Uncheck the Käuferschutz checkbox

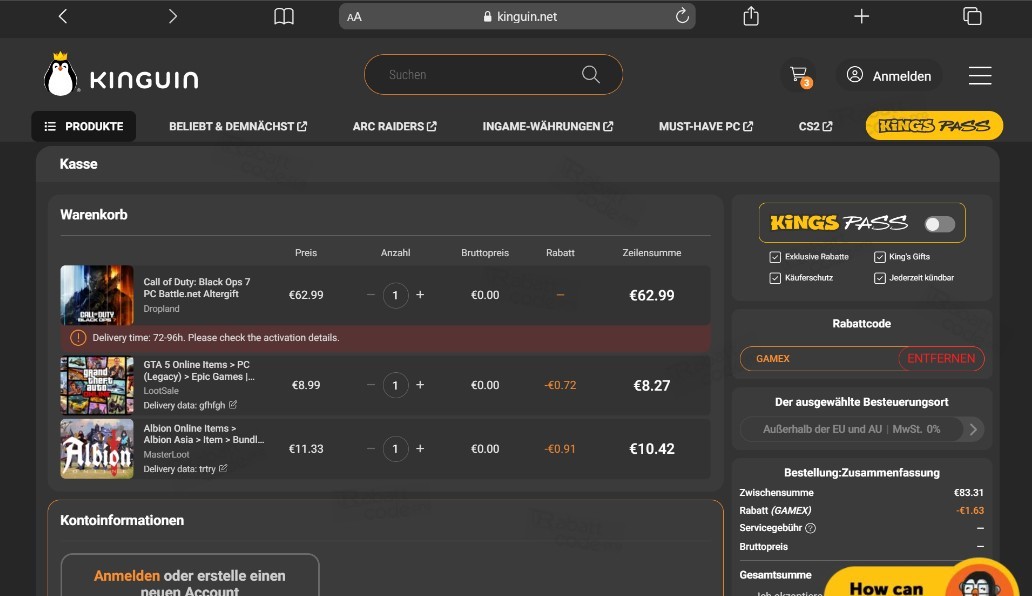point(775,277)
